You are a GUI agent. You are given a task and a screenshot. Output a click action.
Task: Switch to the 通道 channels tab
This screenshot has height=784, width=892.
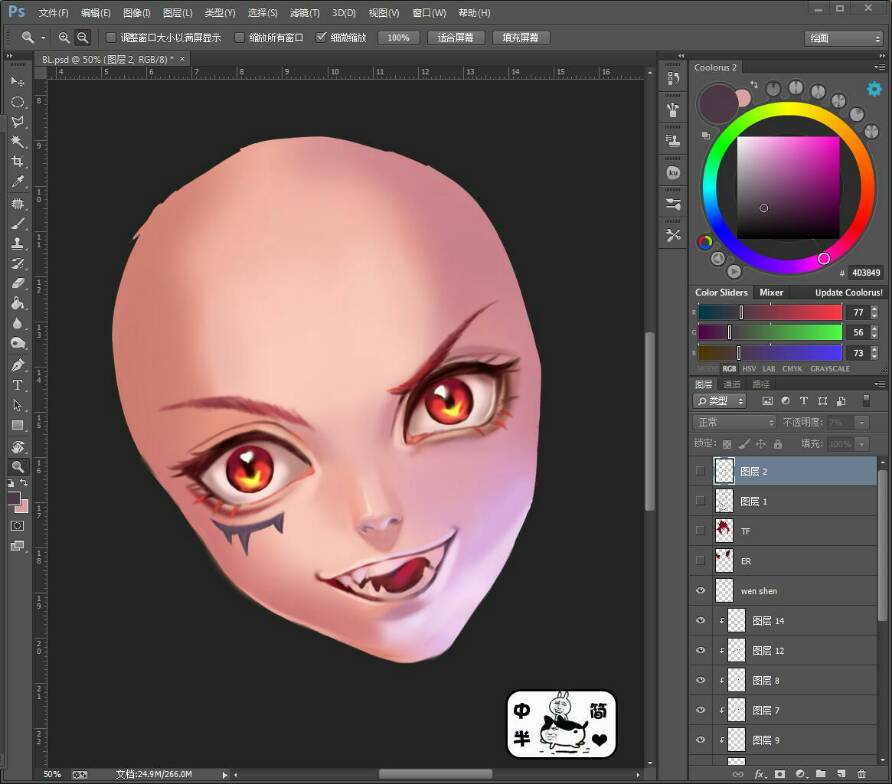point(732,384)
